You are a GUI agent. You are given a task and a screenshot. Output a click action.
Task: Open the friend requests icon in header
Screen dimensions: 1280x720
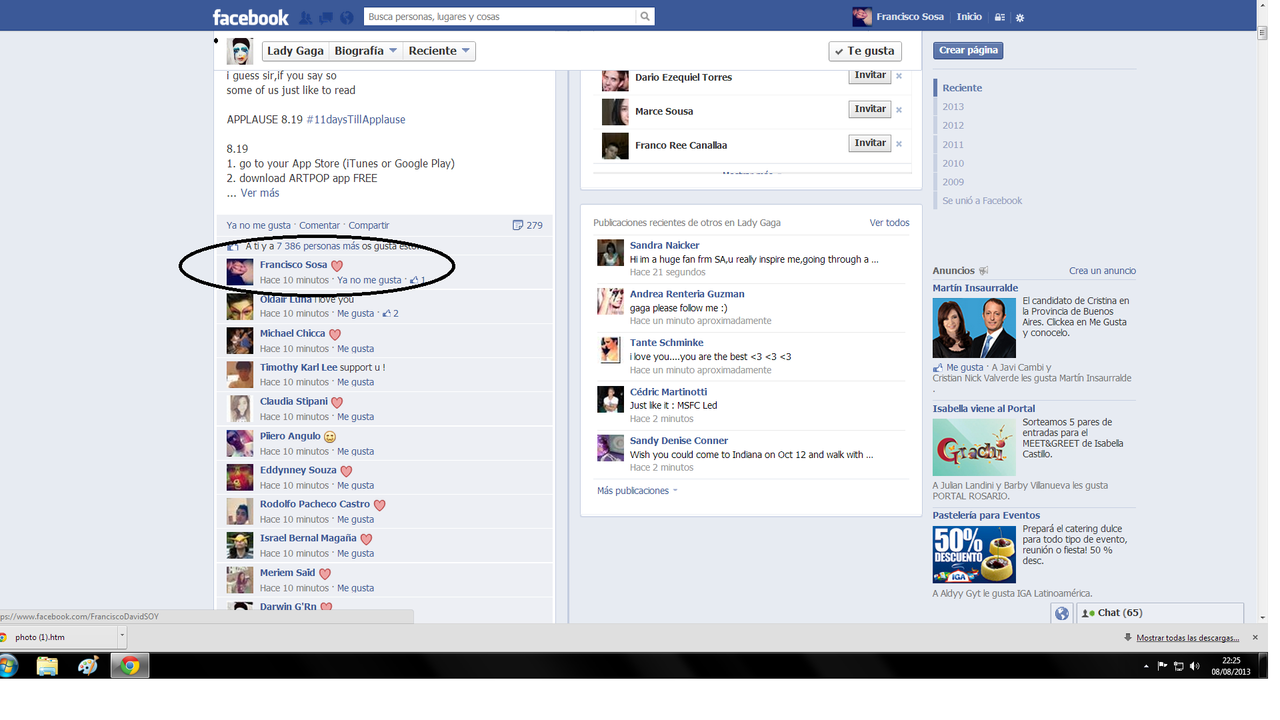click(x=306, y=17)
